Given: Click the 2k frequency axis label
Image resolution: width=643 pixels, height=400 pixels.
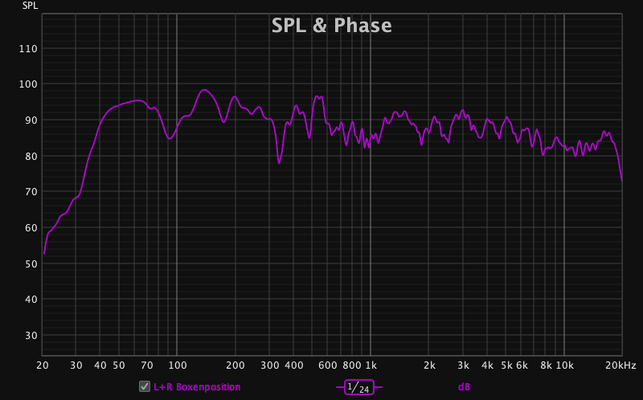Looking at the screenshot, I should (429, 365).
